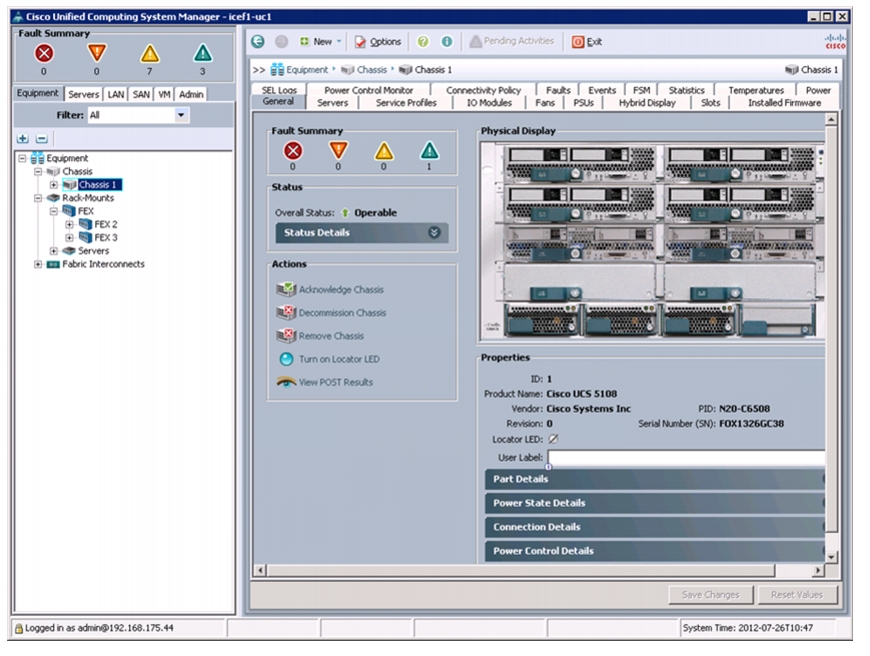This screenshot has width=870, height=656.
Task: Collapse the Equipment tree root node
Action: [22, 158]
